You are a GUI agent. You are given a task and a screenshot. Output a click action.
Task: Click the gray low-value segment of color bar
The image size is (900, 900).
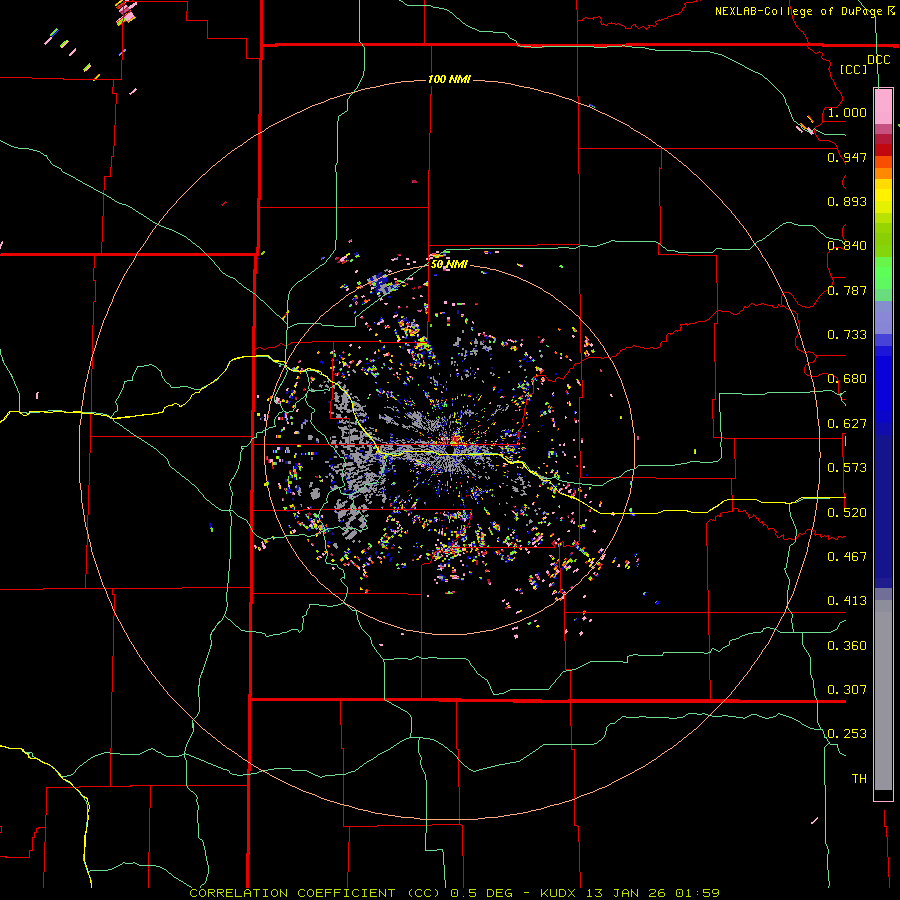[x=883, y=695]
